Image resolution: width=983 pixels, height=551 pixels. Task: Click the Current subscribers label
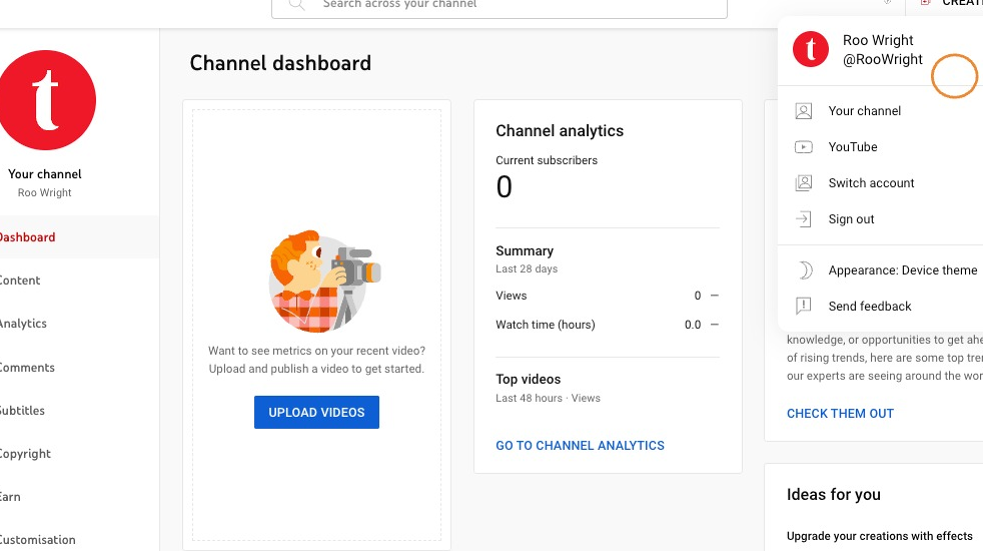547,160
